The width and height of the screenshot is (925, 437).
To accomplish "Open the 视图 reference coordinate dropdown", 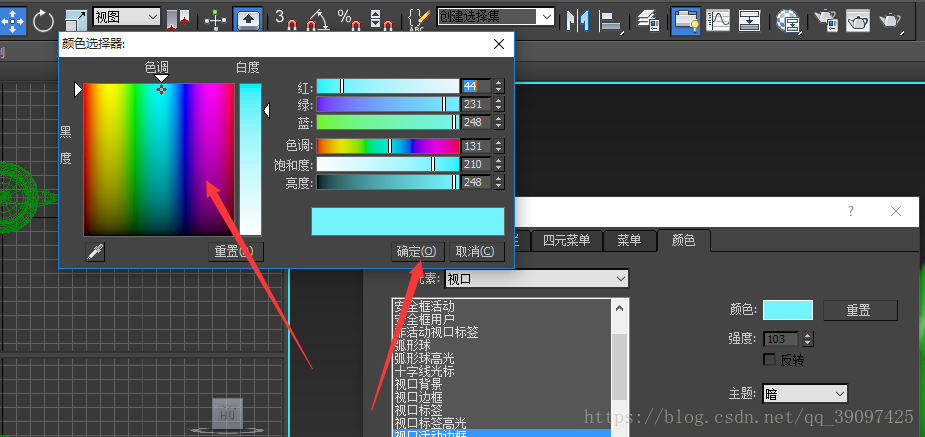I will 126,17.
